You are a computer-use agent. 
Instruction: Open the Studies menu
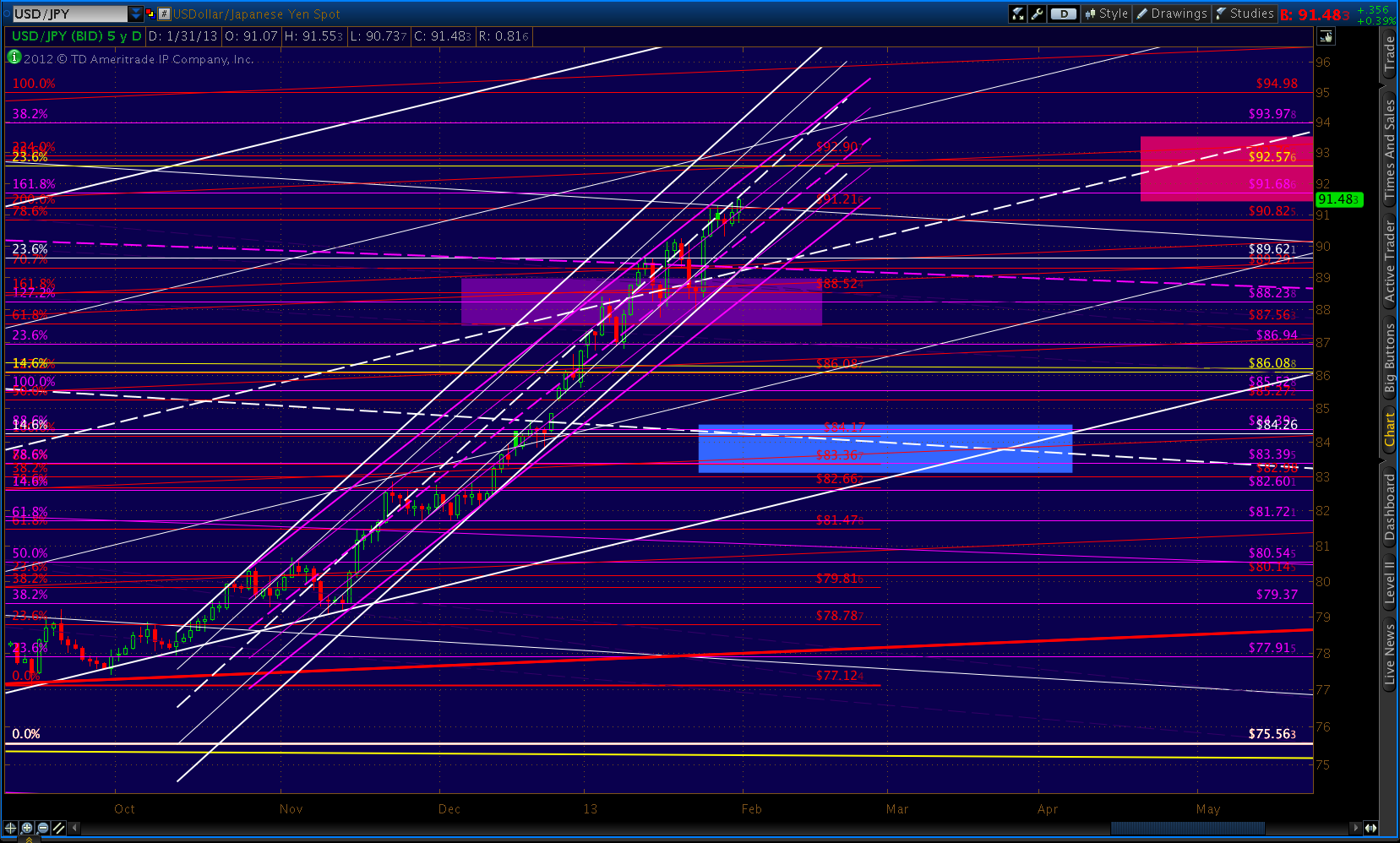1245,14
